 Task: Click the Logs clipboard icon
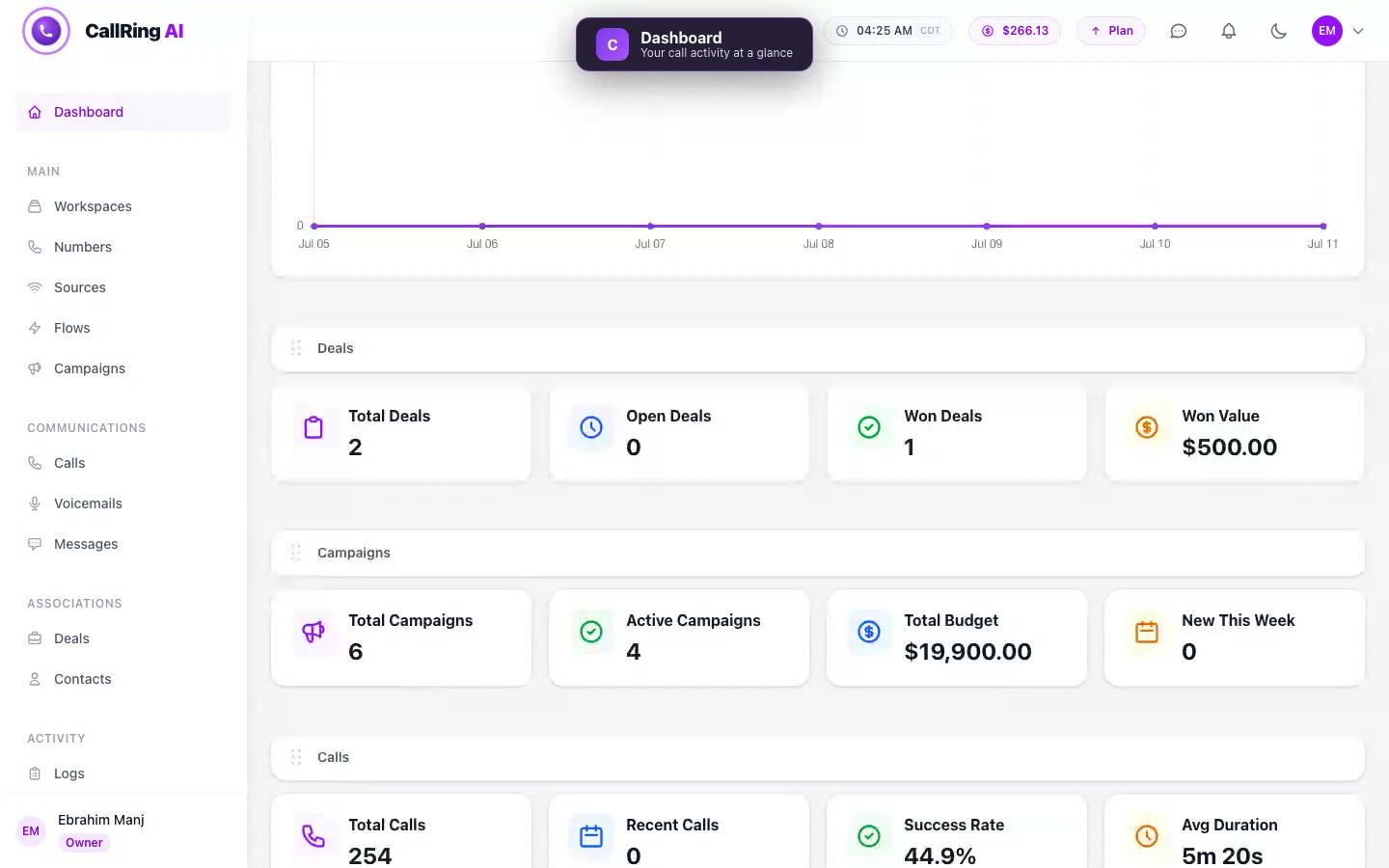[35, 773]
